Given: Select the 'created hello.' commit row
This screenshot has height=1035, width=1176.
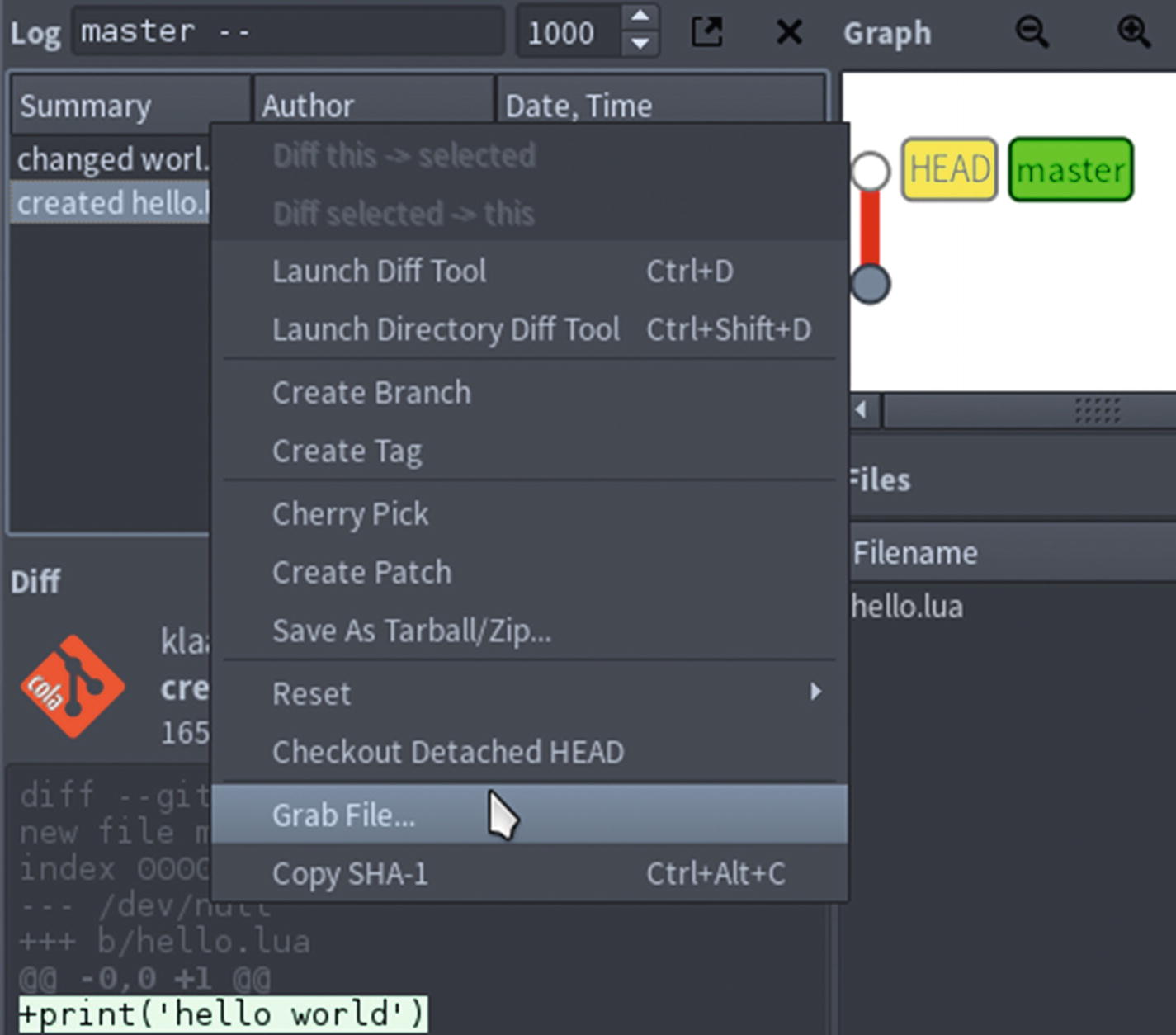Looking at the screenshot, I should (111, 203).
